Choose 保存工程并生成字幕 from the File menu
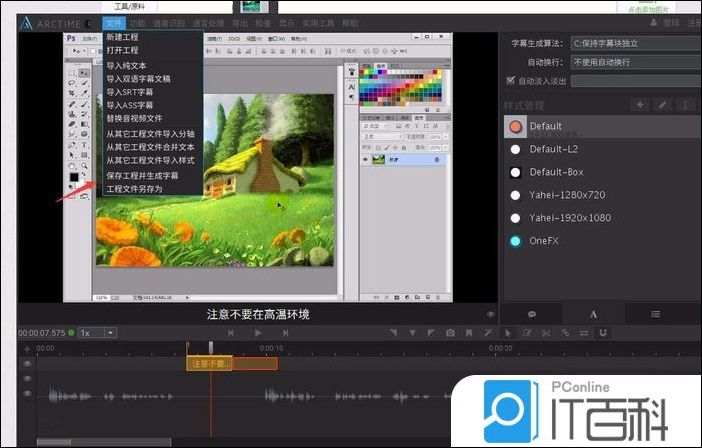 coord(142,175)
